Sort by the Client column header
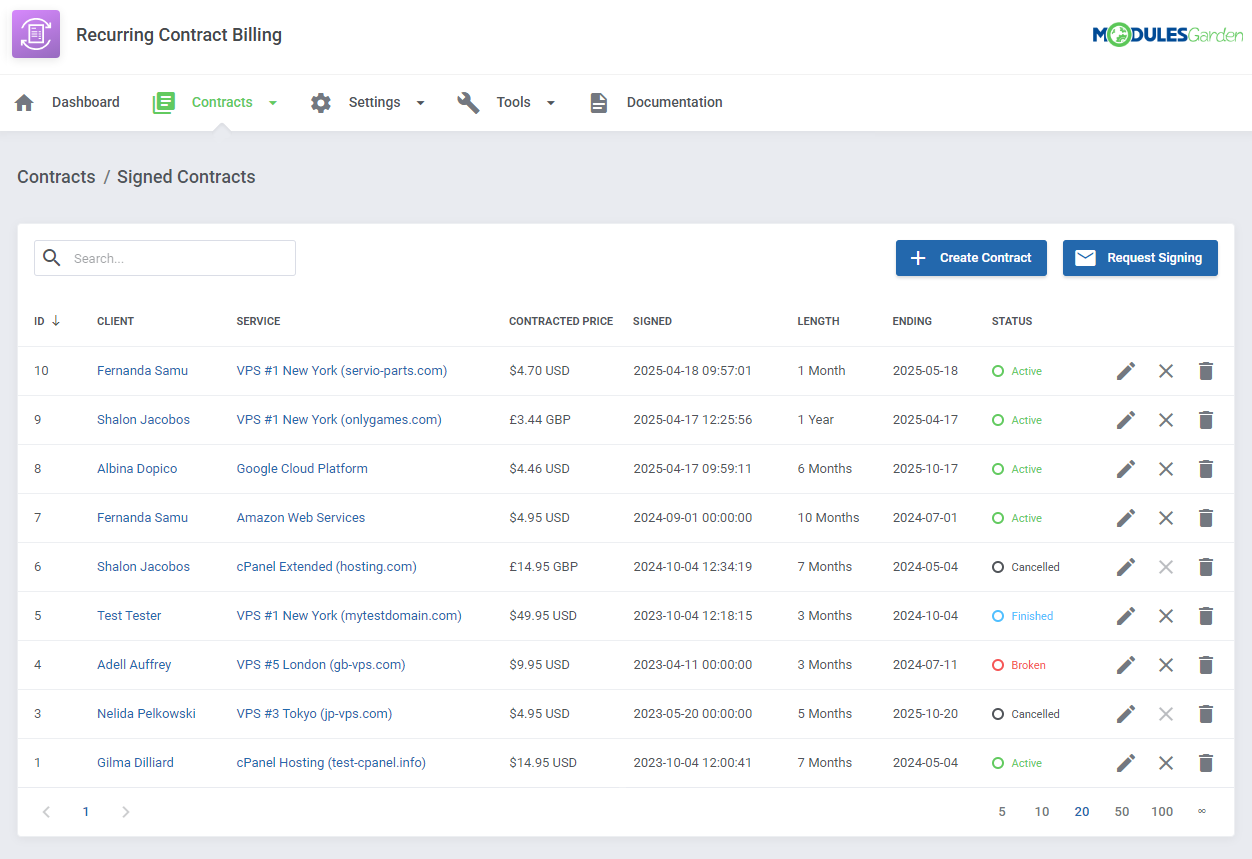 coord(115,321)
